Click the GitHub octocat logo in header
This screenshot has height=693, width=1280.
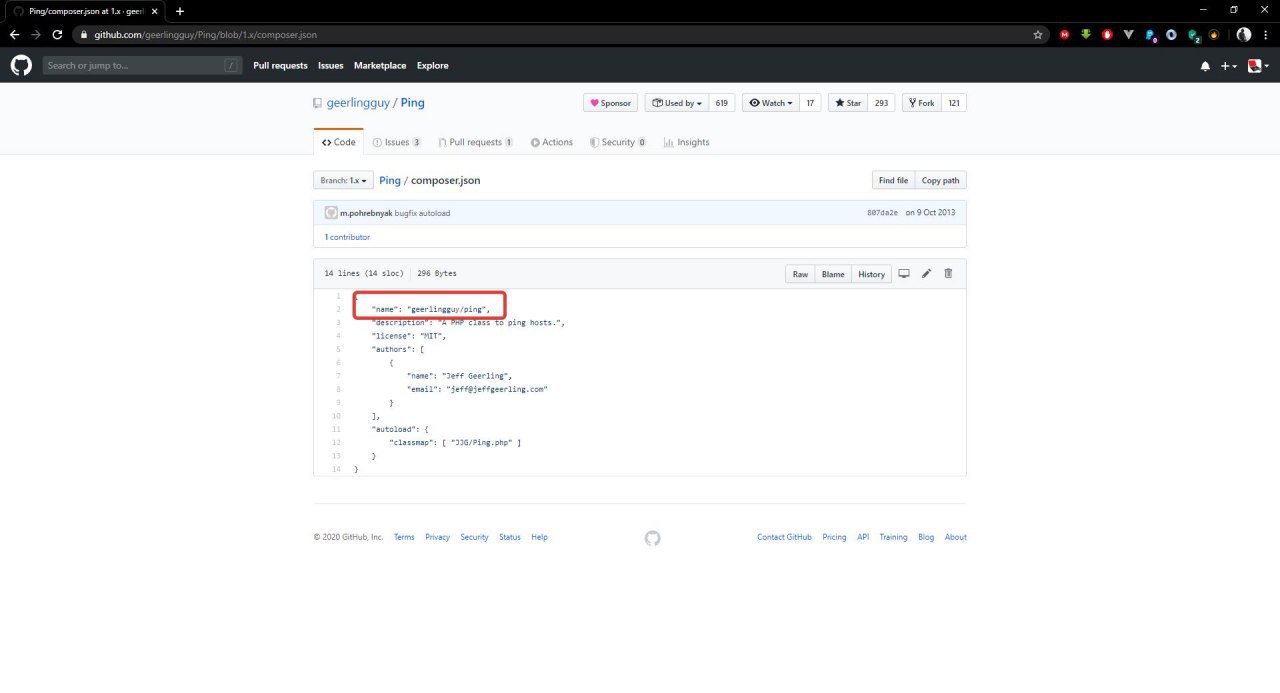[x=21, y=65]
